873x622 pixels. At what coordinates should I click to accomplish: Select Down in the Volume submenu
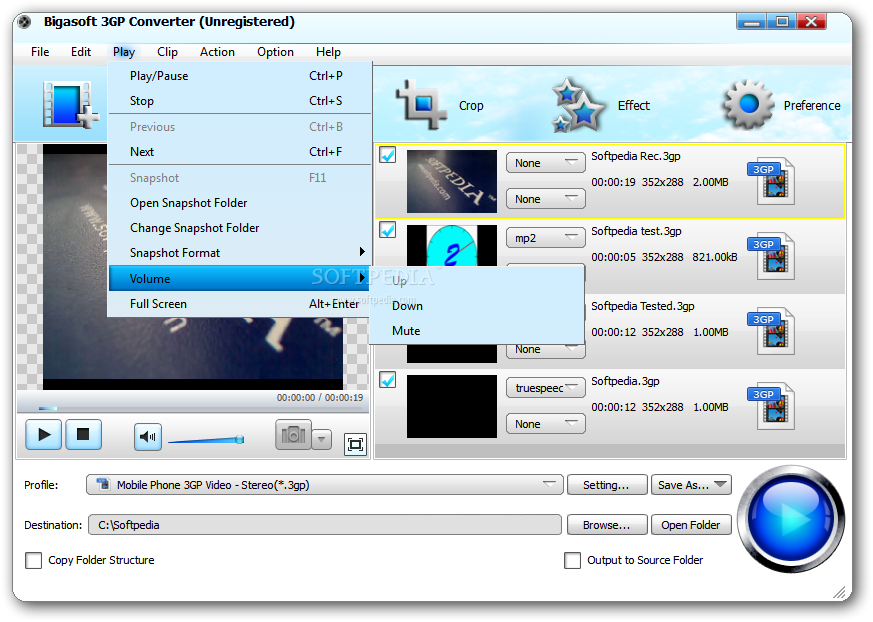click(477, 306)
